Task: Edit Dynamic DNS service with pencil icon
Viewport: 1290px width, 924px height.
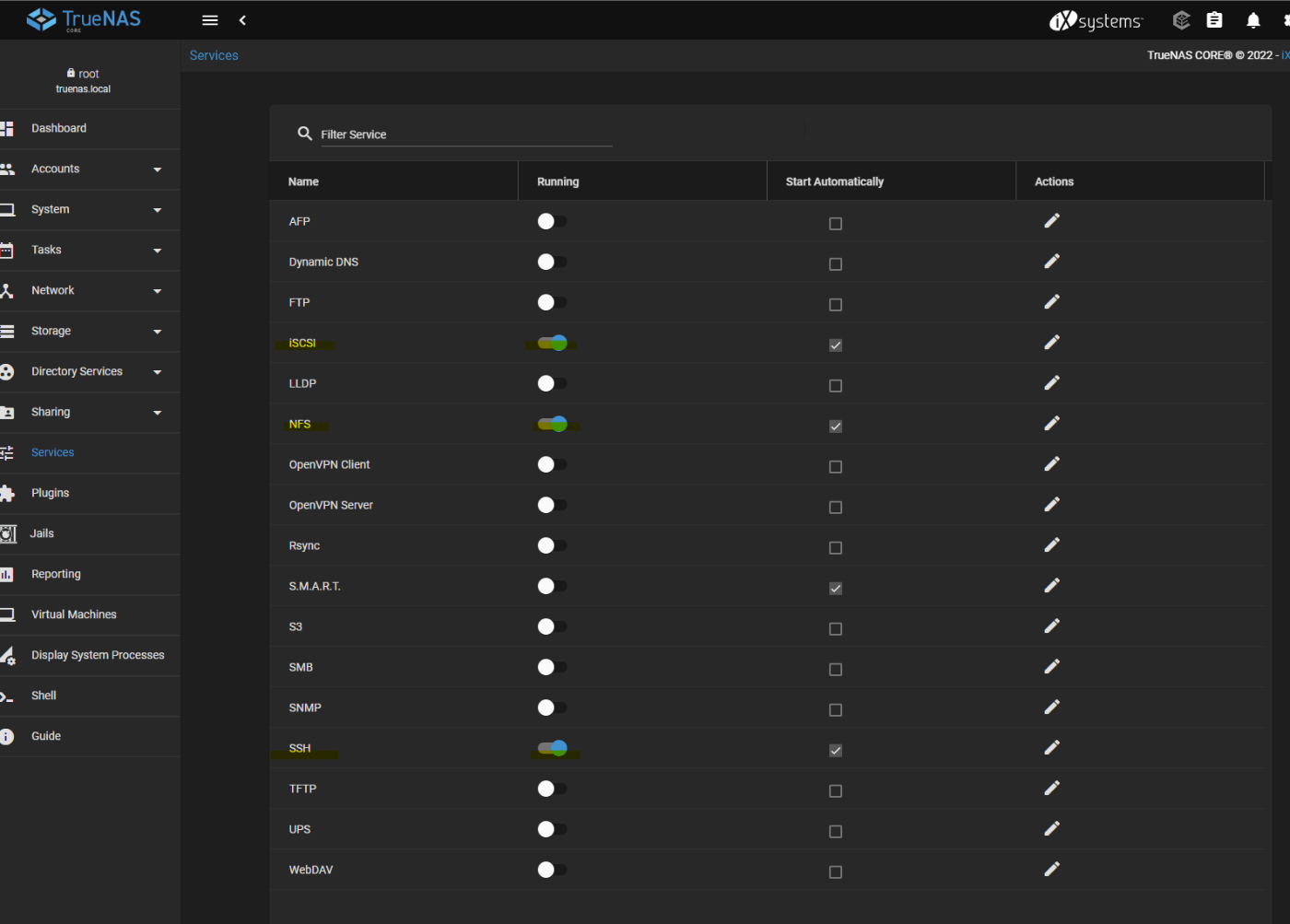Action: pyautogui.click(x=1052, y=262)
